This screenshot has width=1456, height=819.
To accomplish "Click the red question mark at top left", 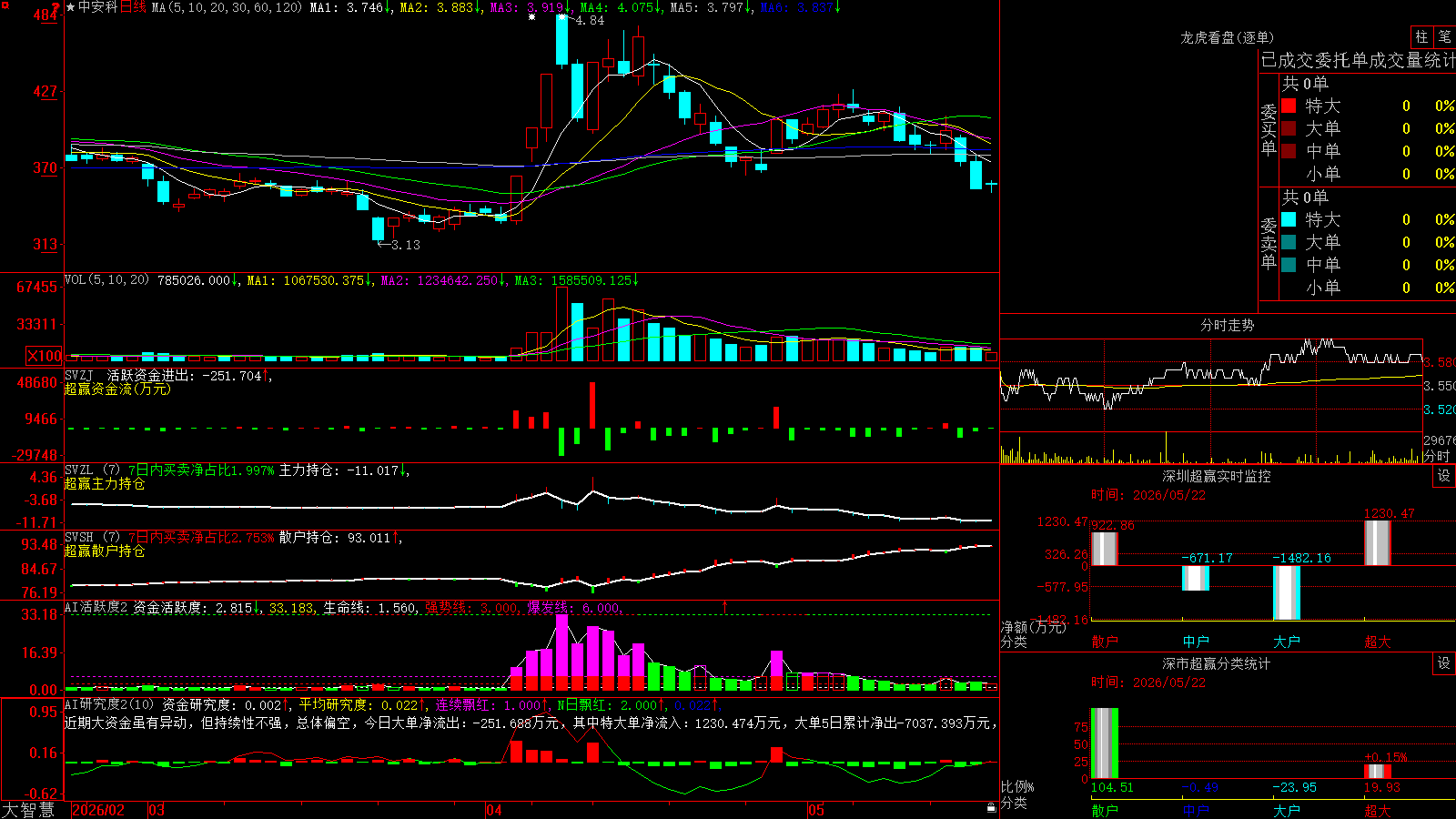I will (56, 7).
